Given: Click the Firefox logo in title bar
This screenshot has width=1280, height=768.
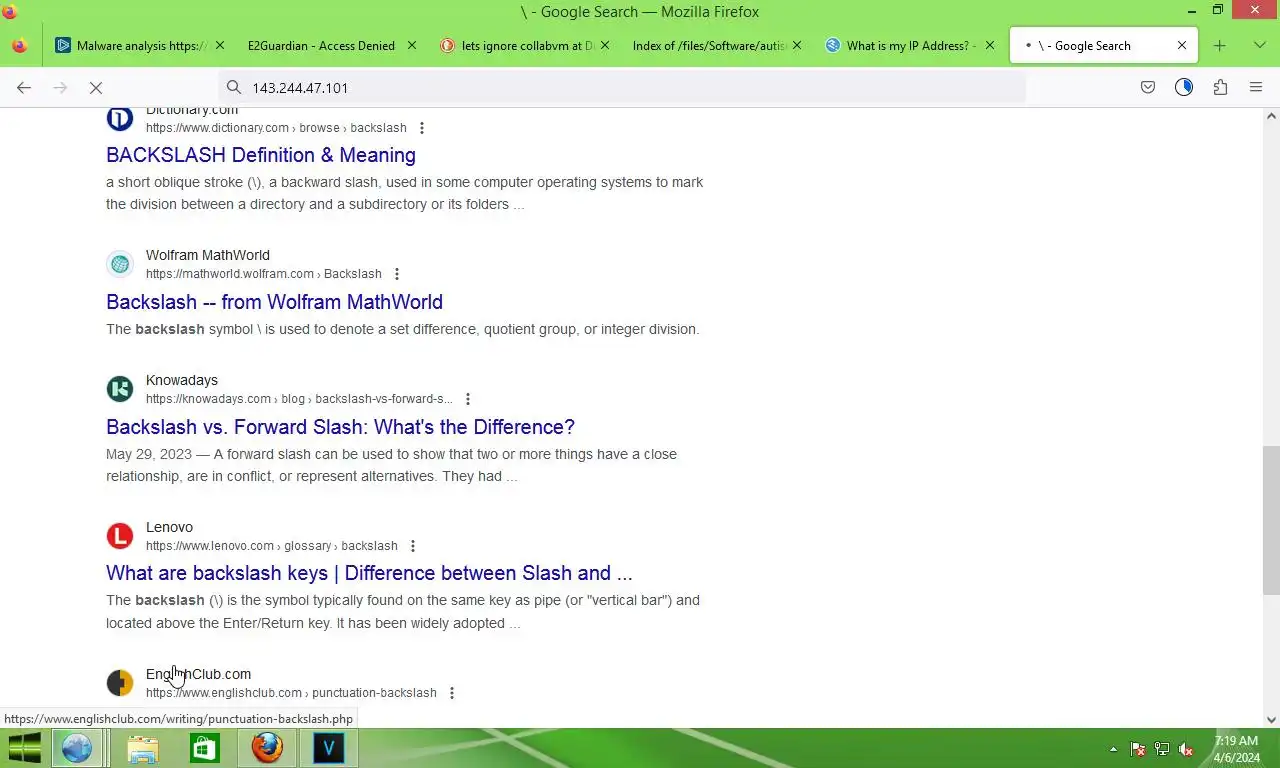Looking at the screenshot, I should (10, 12).
